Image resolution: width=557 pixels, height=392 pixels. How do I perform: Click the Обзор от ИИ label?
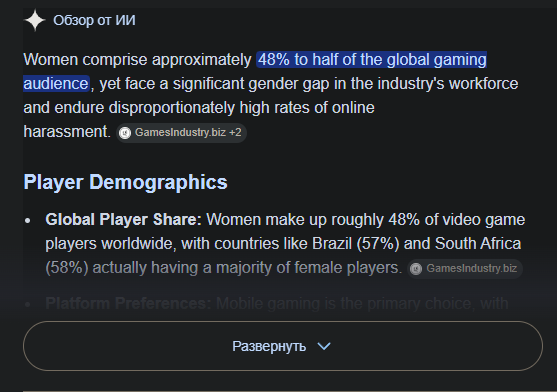(x=94, y=20)
